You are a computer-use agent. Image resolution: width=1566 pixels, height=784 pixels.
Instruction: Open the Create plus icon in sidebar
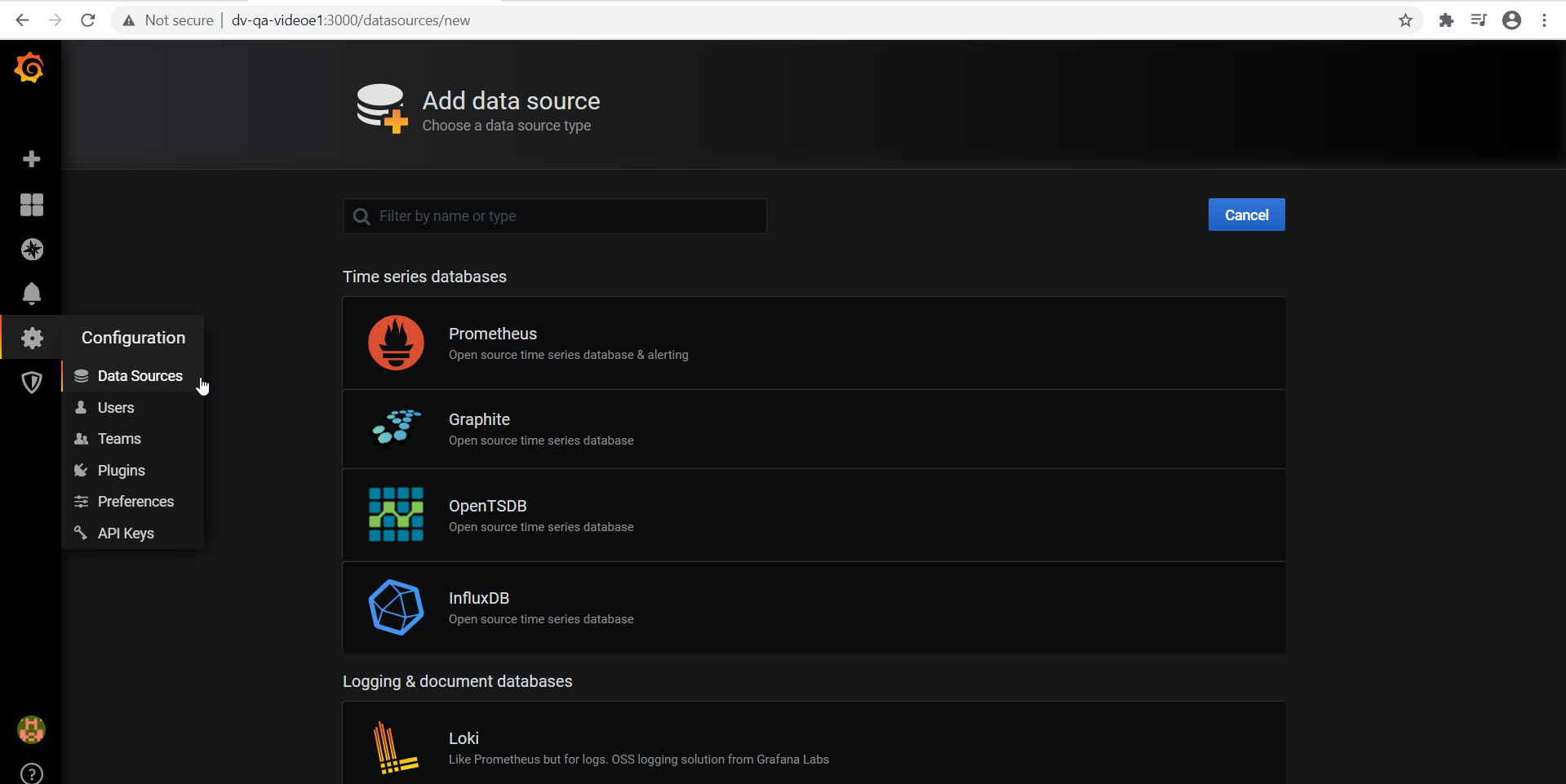(x=32, y=159)
